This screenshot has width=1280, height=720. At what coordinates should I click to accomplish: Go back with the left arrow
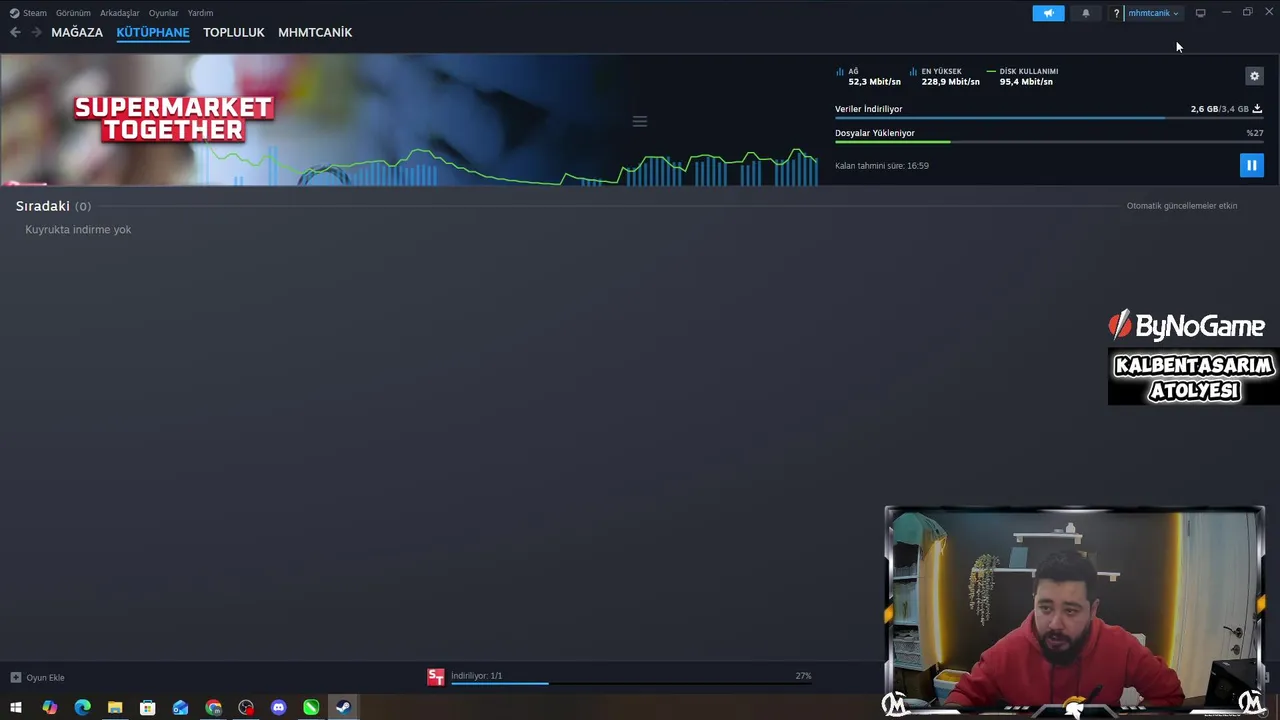point(15,32)
